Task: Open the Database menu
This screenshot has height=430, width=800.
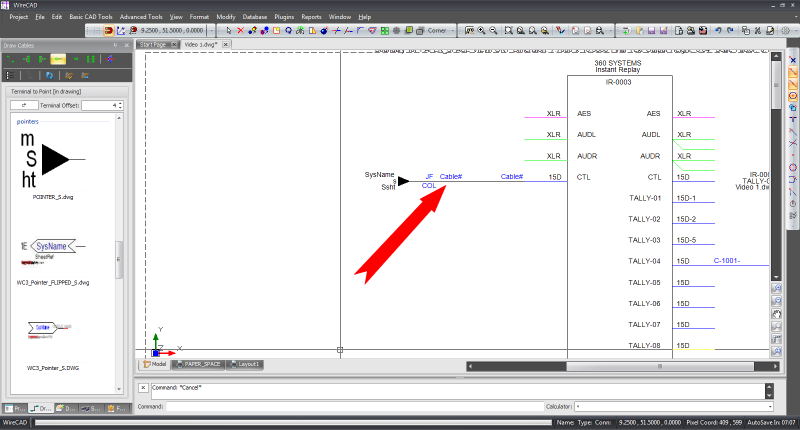Action: tap(255, 17)
